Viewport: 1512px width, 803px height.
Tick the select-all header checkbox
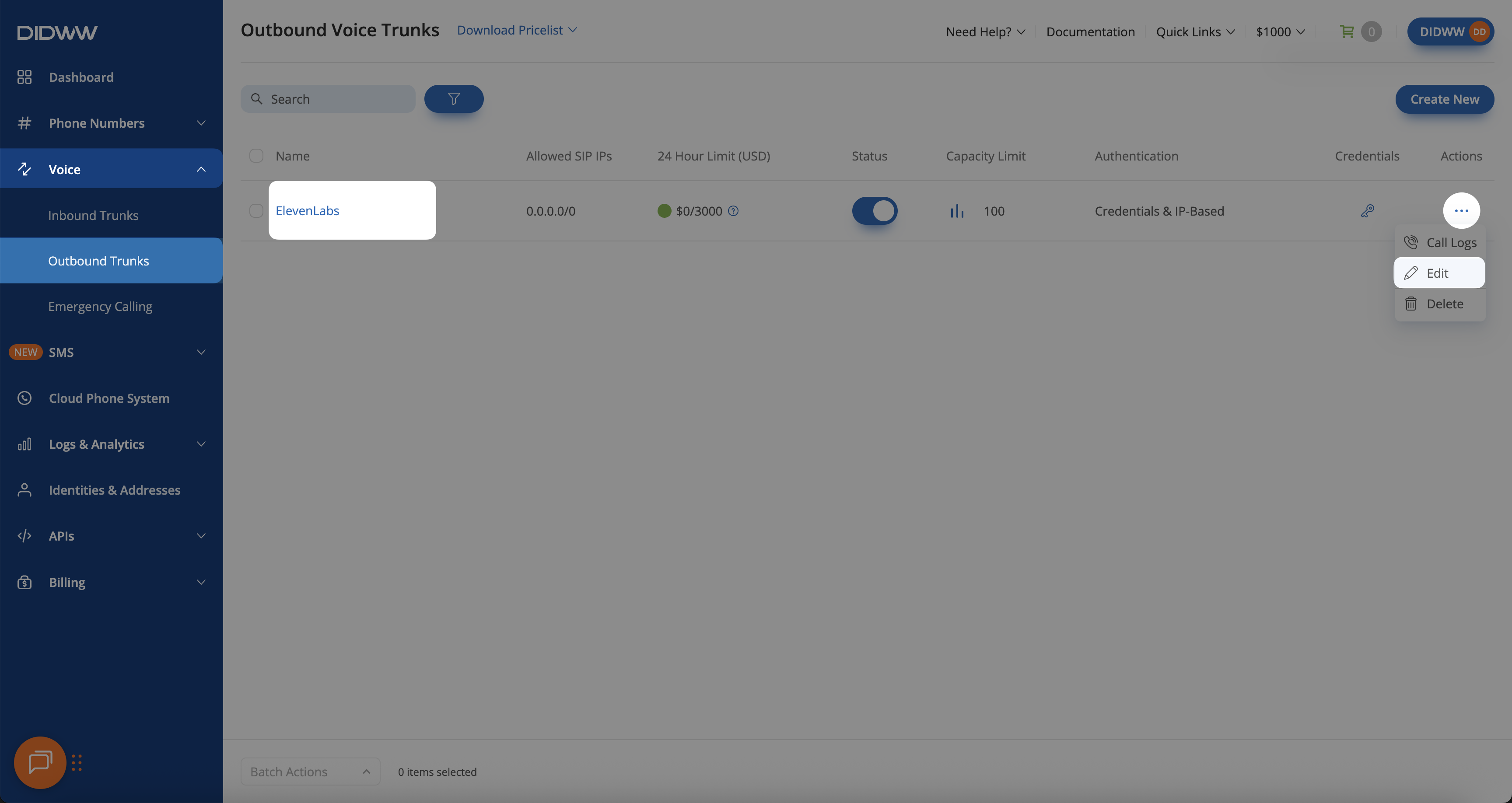[256, 156]
